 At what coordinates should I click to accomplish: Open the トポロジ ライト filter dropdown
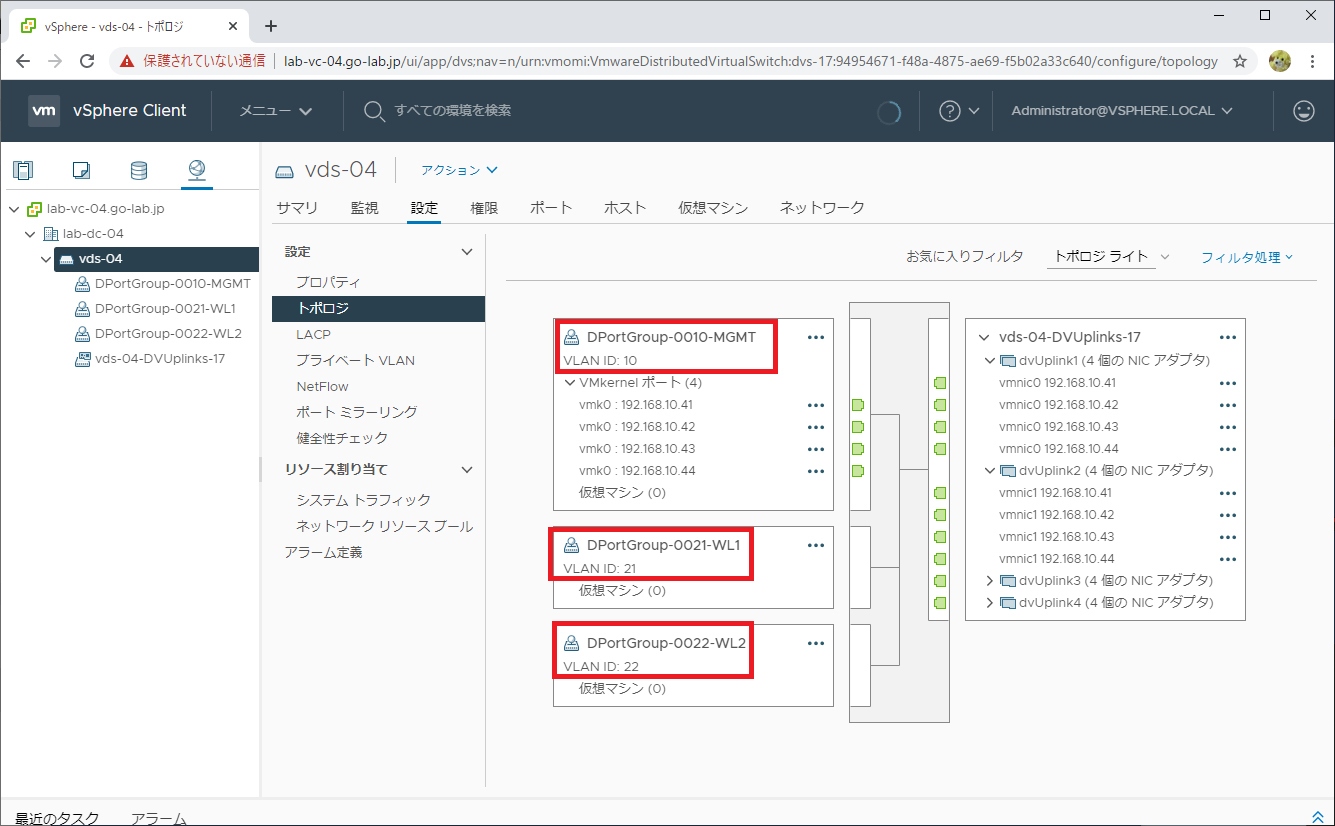(x=1110, y=257)
